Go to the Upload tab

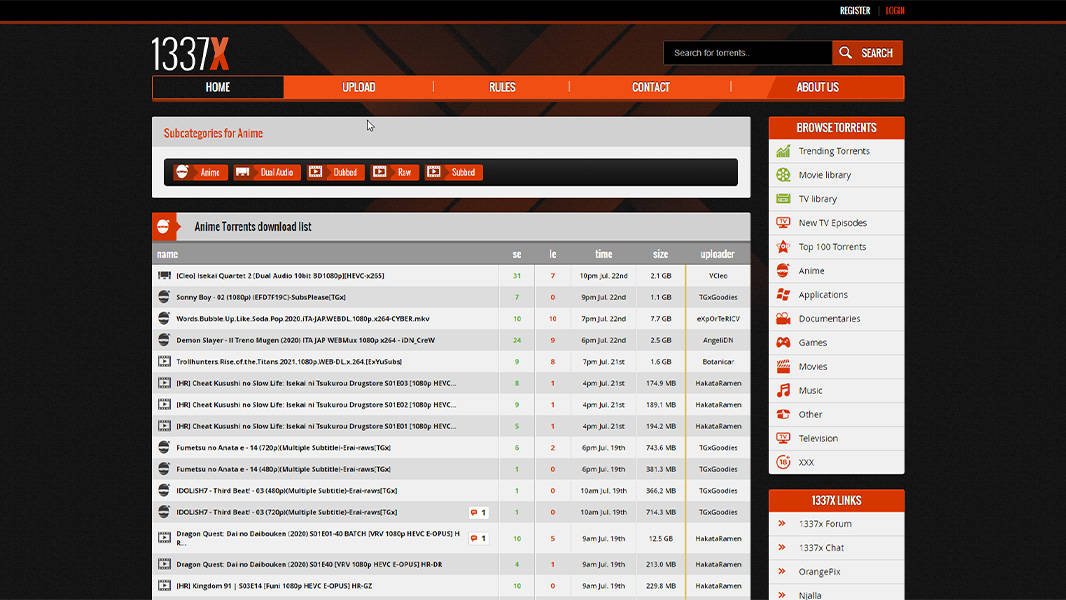pyautogui.click(x=358, y=87)
